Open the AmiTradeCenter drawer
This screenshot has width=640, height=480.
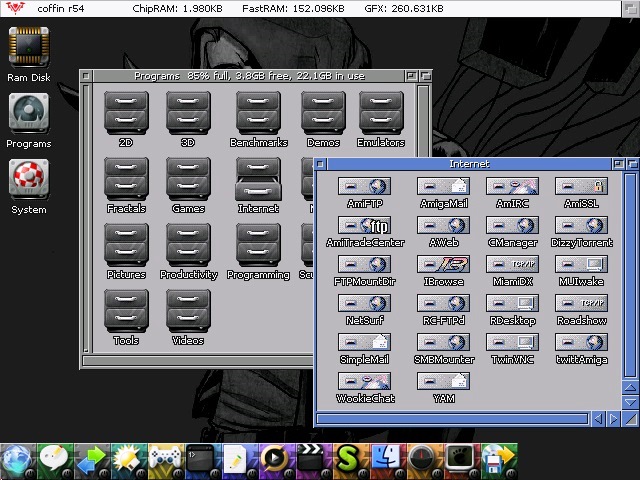(364, 225)
